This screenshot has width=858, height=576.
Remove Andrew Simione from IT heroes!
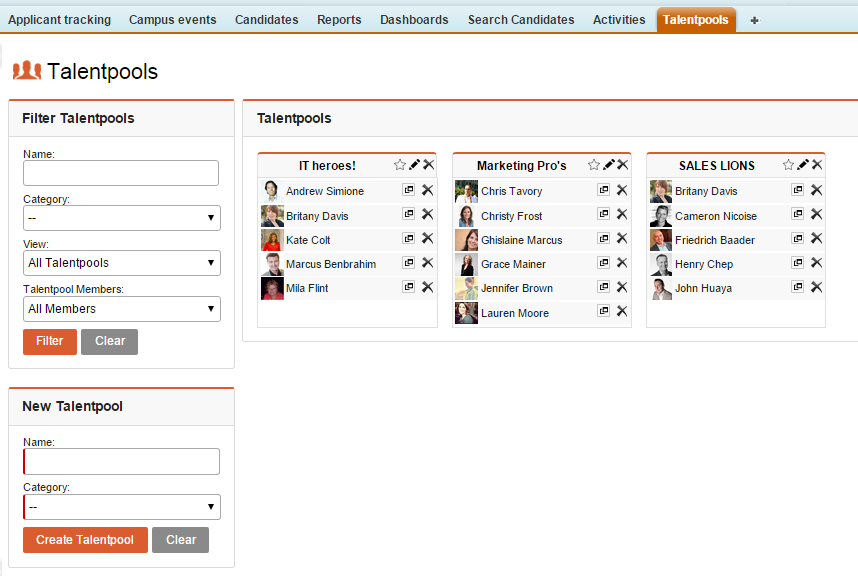[x=427, y=190]
